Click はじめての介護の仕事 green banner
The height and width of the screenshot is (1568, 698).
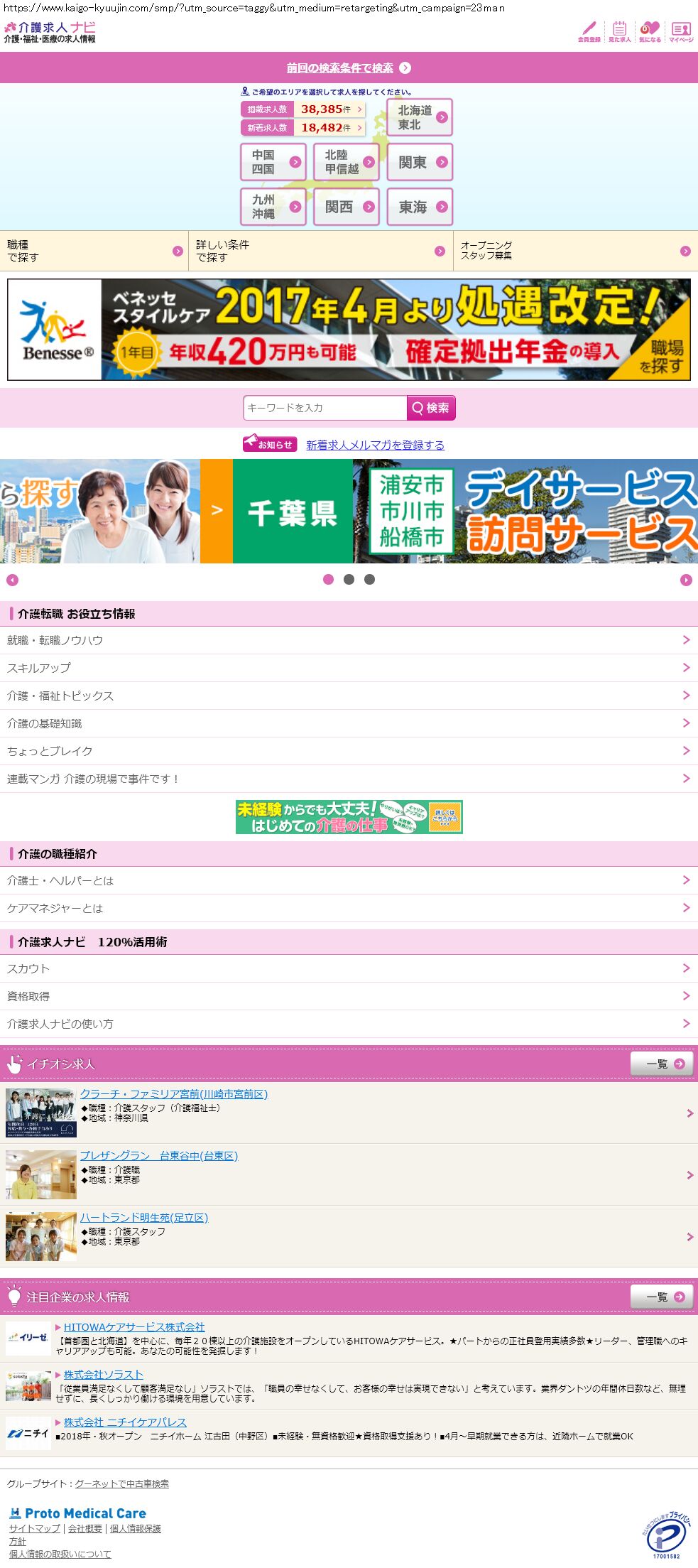pos(349,817)
